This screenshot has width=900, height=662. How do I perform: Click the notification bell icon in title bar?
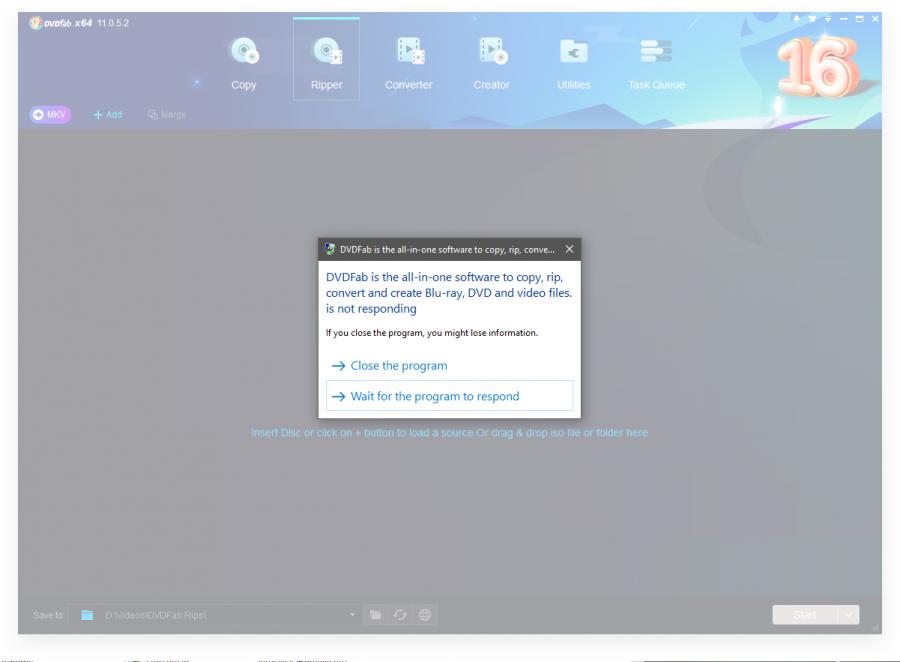point(796,19)
